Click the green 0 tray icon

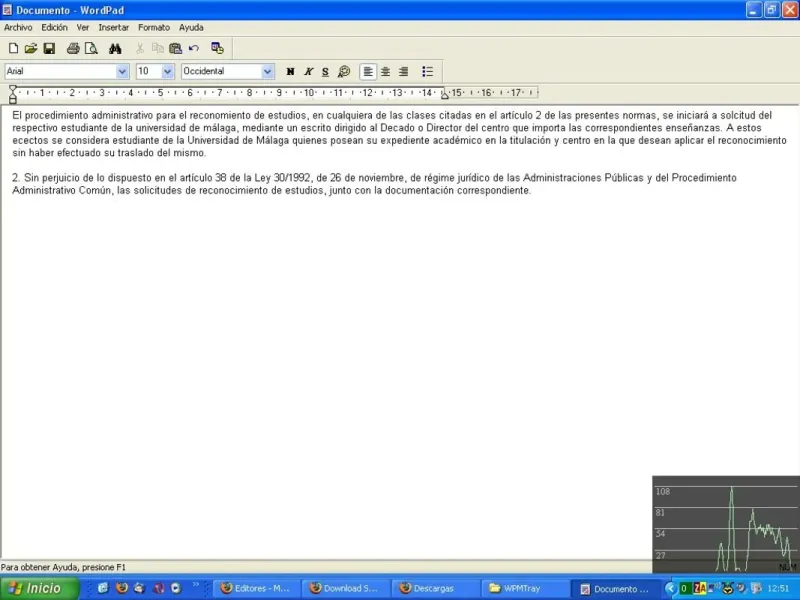point(684,588)
